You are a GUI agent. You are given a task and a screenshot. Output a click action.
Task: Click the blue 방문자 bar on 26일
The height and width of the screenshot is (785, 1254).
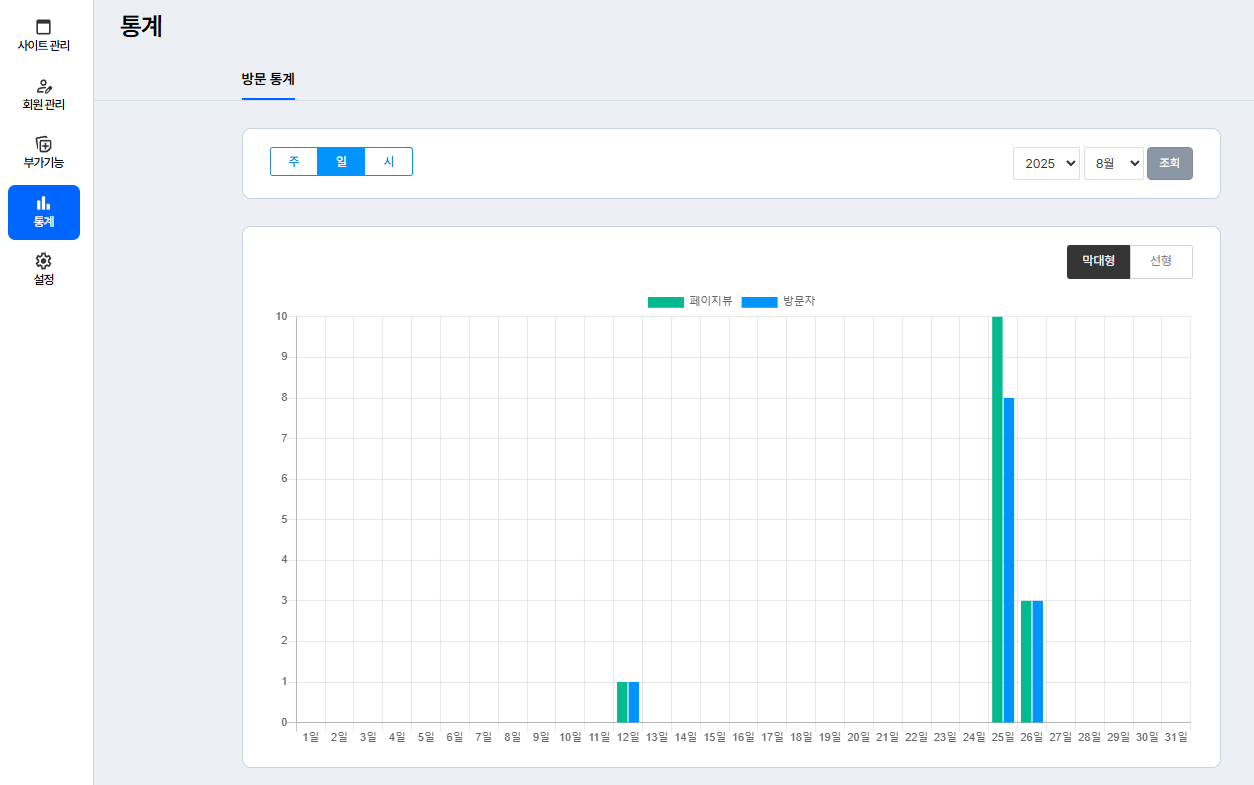1038,661
